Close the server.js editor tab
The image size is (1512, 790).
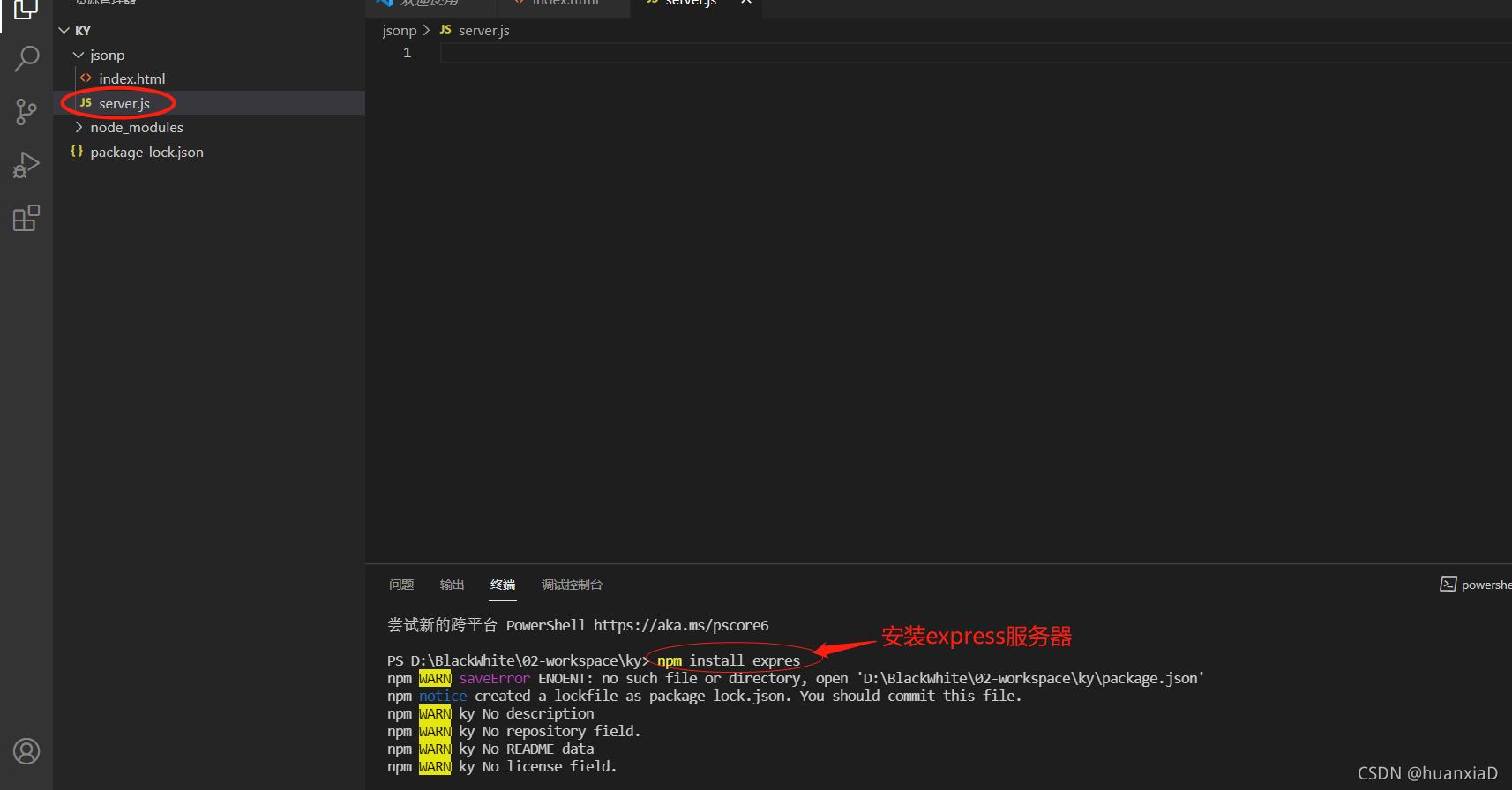tap(746, 3)
